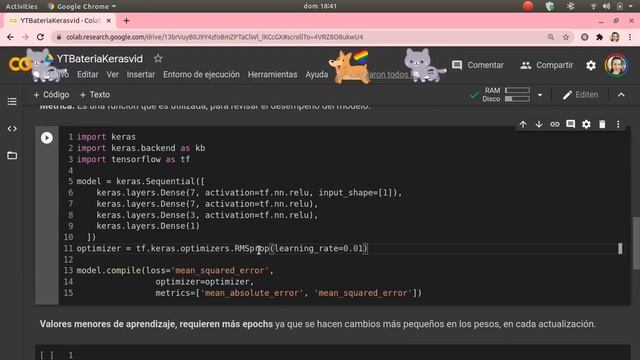This screenshot has width=640, height=360.
Task: Collapse the header with the chevron
Action: 621,95
